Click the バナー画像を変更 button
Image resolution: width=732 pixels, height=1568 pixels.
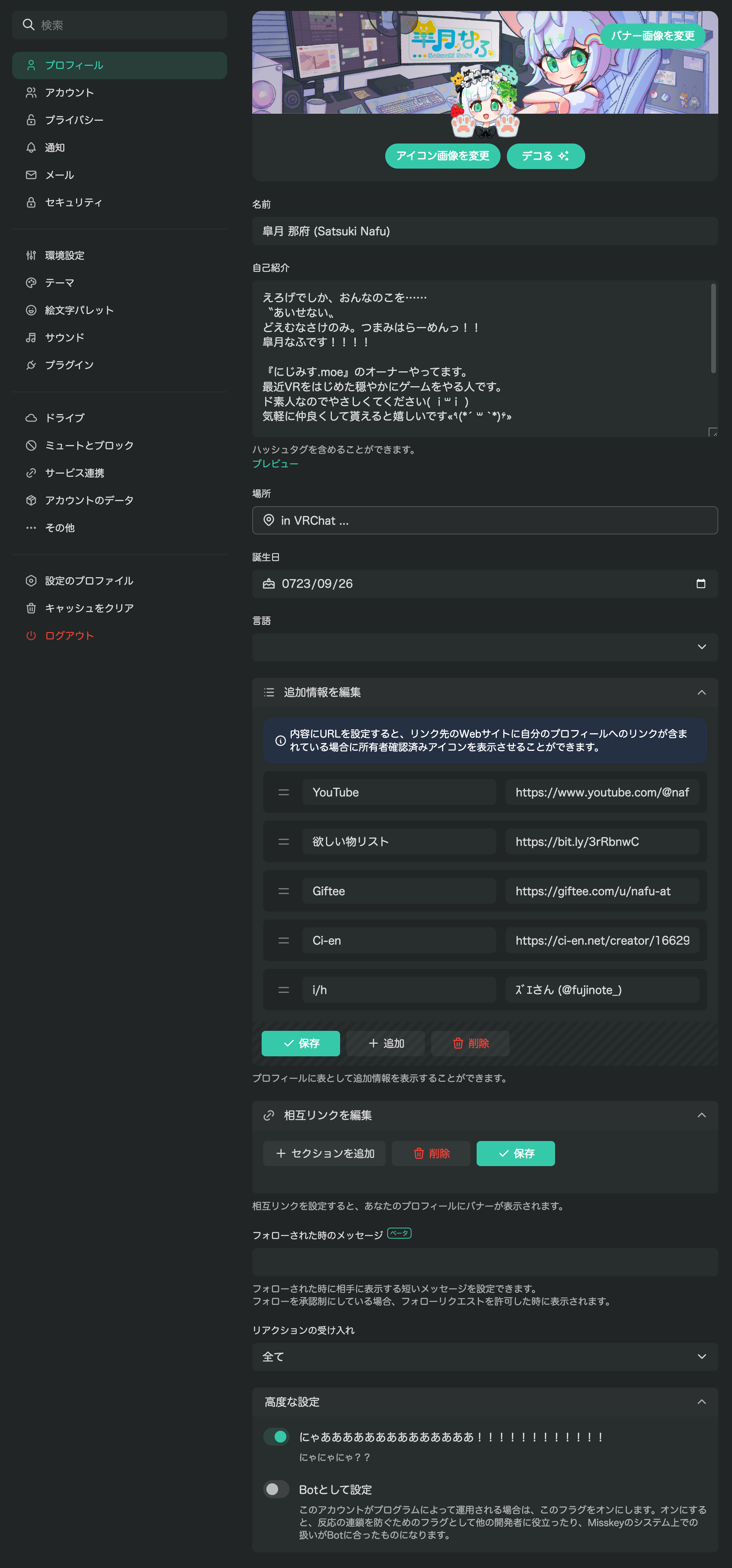(x=652, y=35)
